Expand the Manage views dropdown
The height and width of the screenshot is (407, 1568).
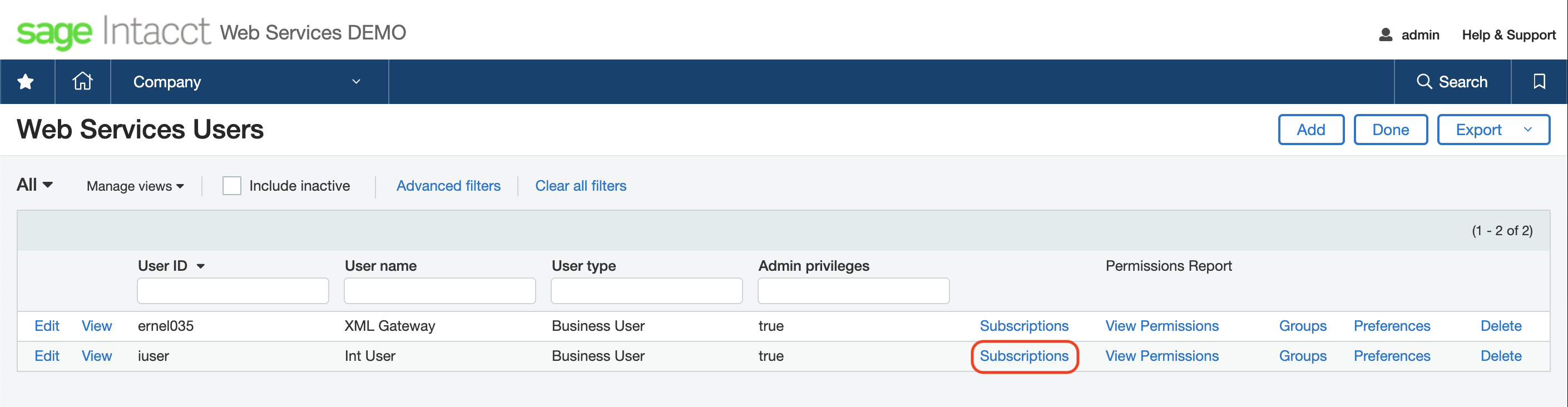point(135,186)
